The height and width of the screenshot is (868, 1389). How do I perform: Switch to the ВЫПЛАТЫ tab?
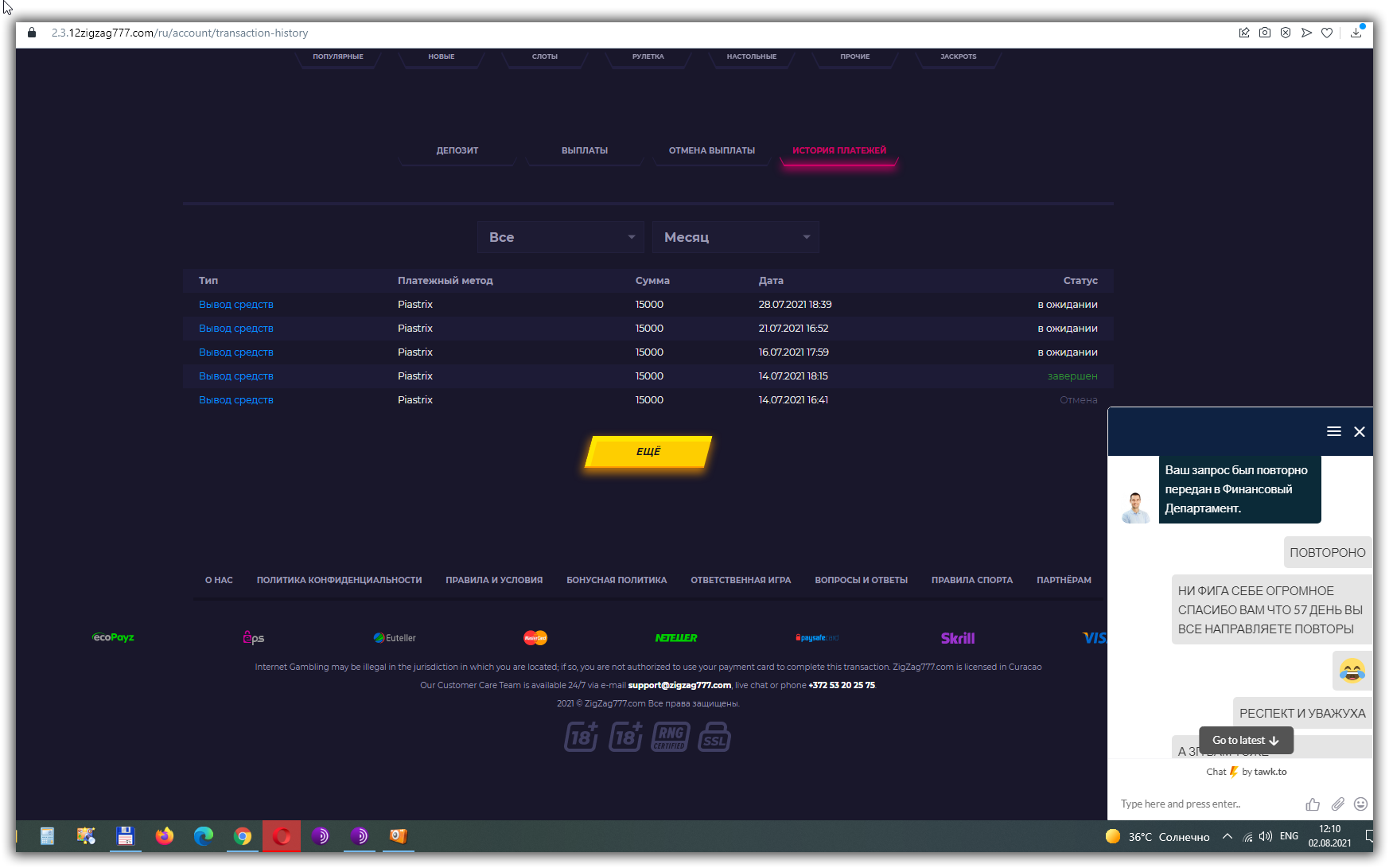tap(585, 150)
